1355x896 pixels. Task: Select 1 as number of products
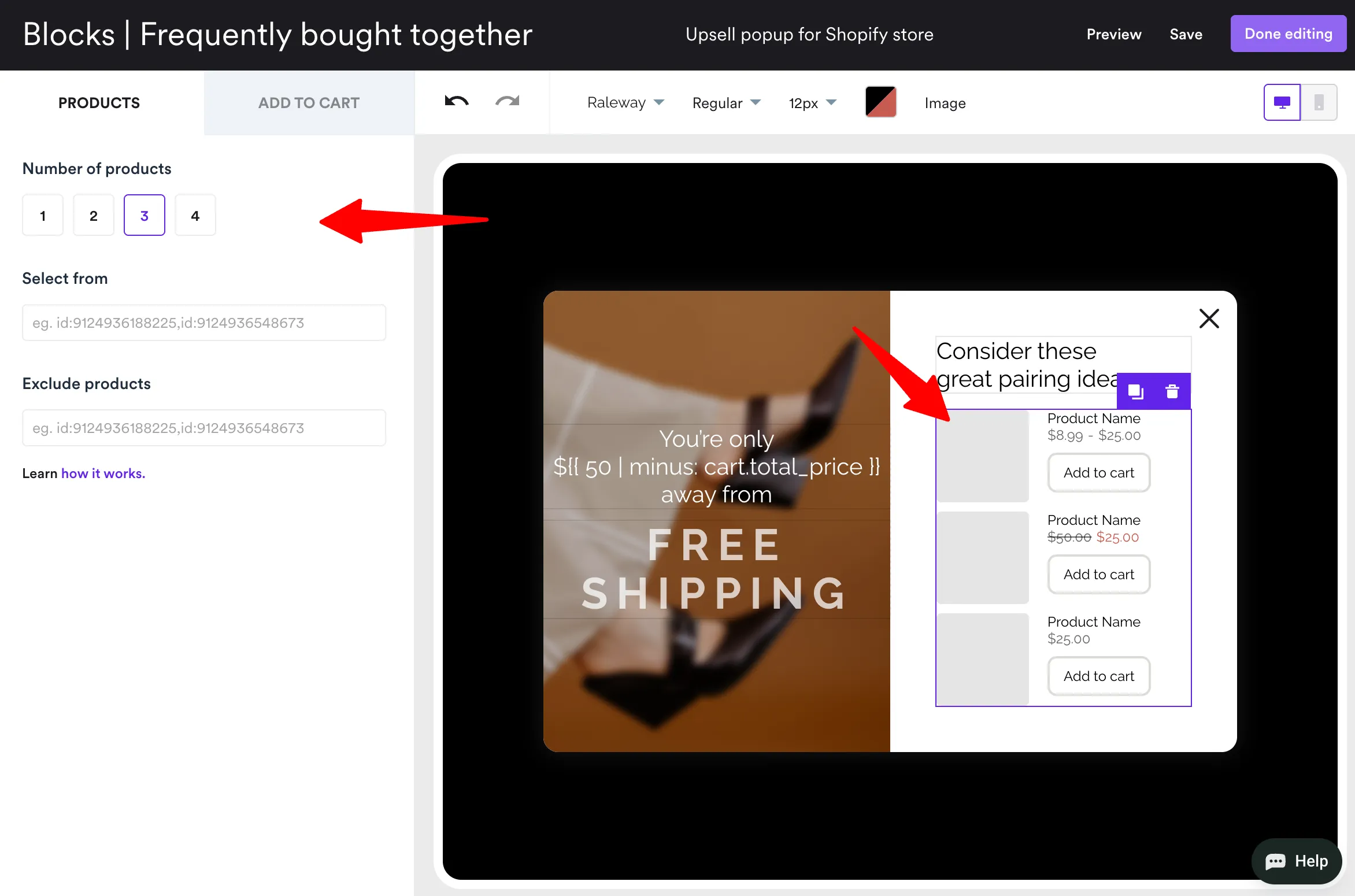(42, 215)
